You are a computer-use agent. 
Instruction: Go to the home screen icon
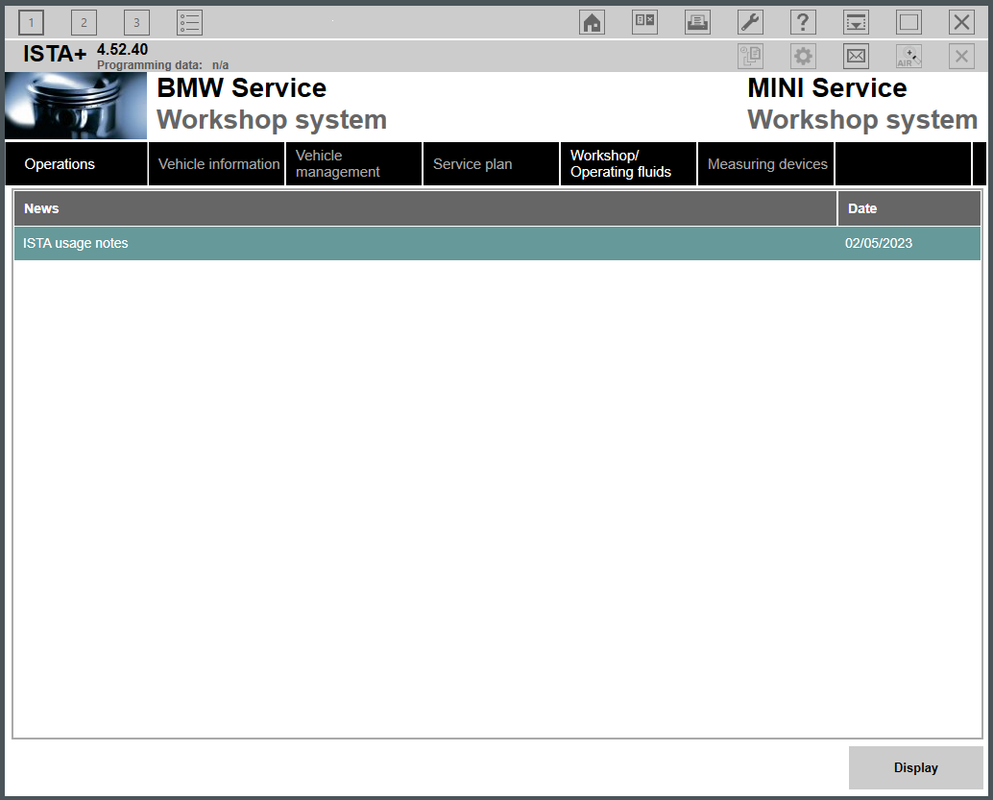pos(592,23)
